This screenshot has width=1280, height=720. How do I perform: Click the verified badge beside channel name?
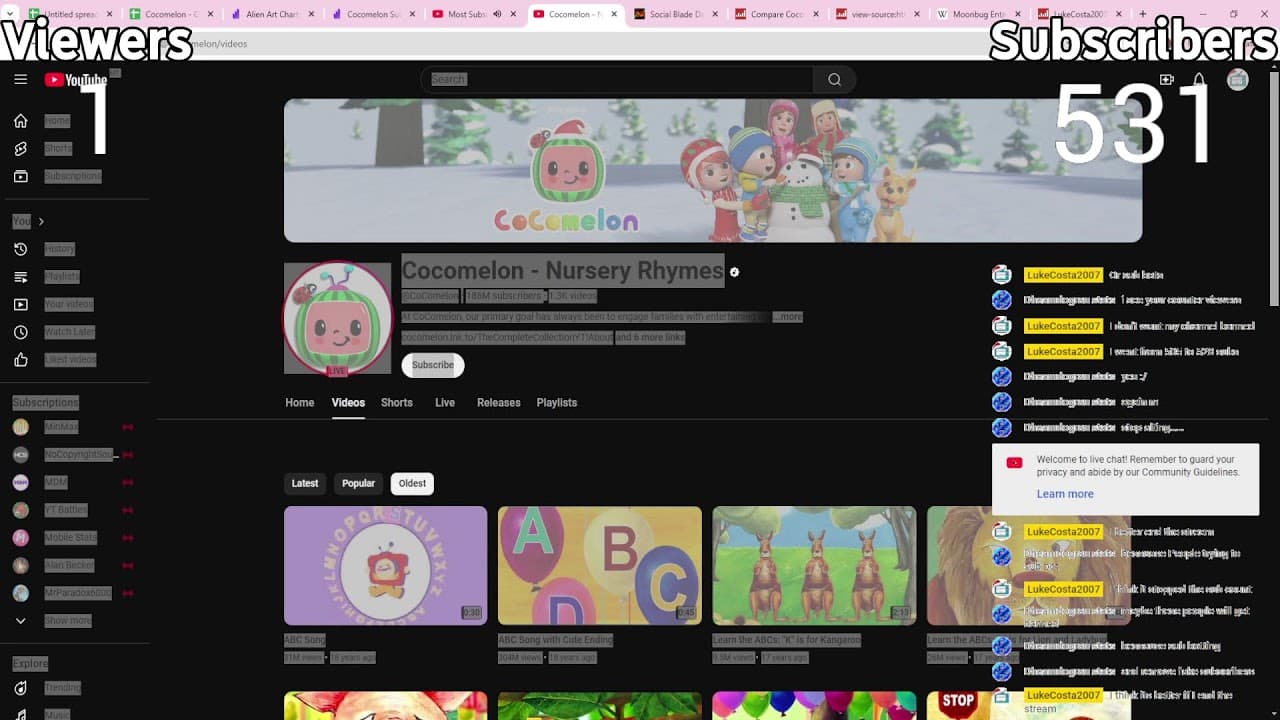point(734,272)
